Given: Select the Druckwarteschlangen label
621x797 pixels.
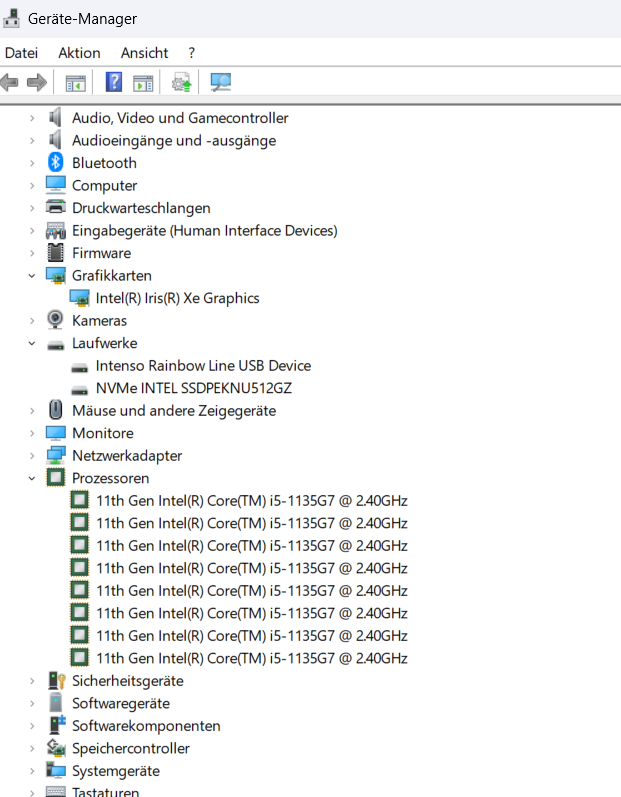Looking at the screenshot, I should pos(141,208).
